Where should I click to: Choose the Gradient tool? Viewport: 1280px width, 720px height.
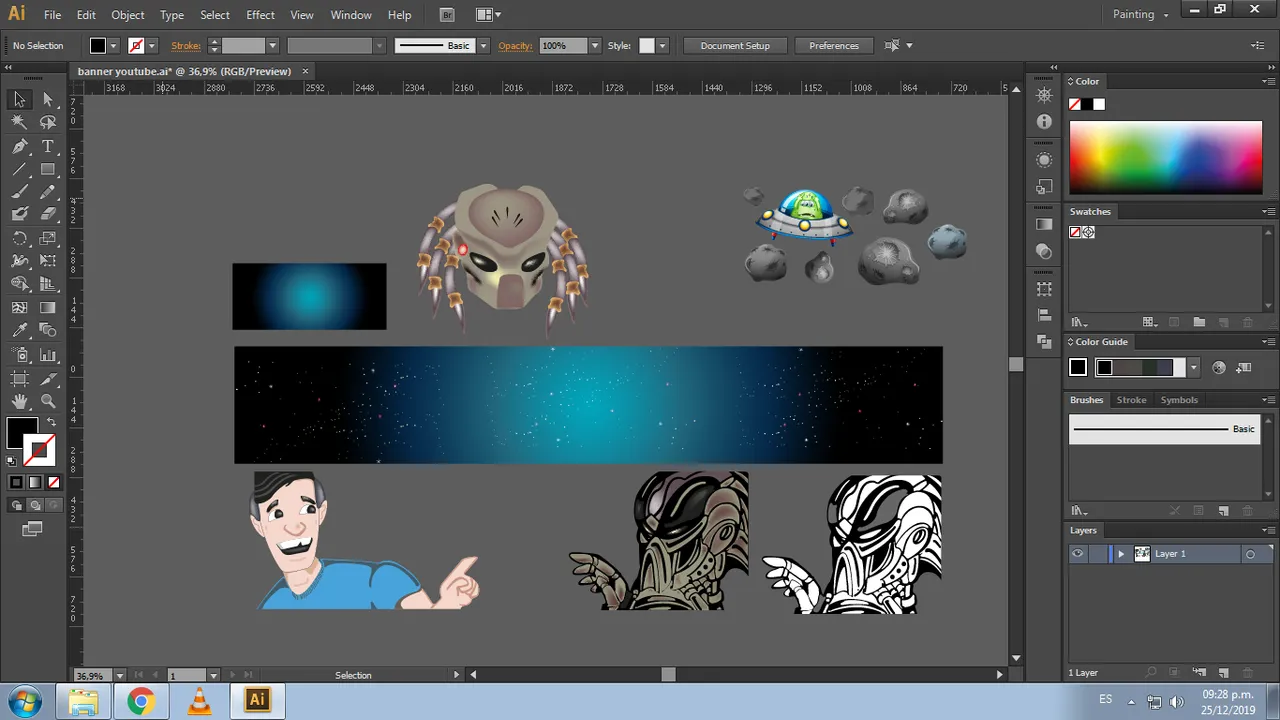[x=48, y=308]
